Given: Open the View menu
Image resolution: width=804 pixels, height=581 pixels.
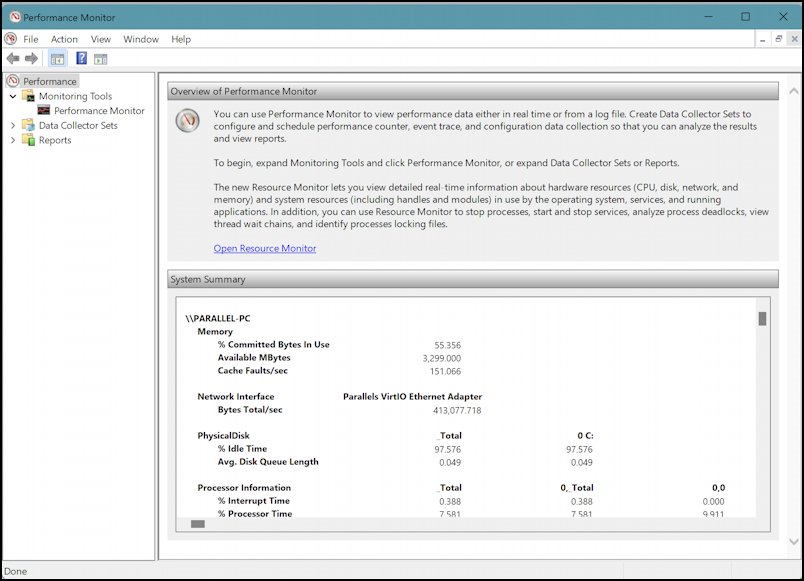Looking at the screenshot, I should (100, 39).
